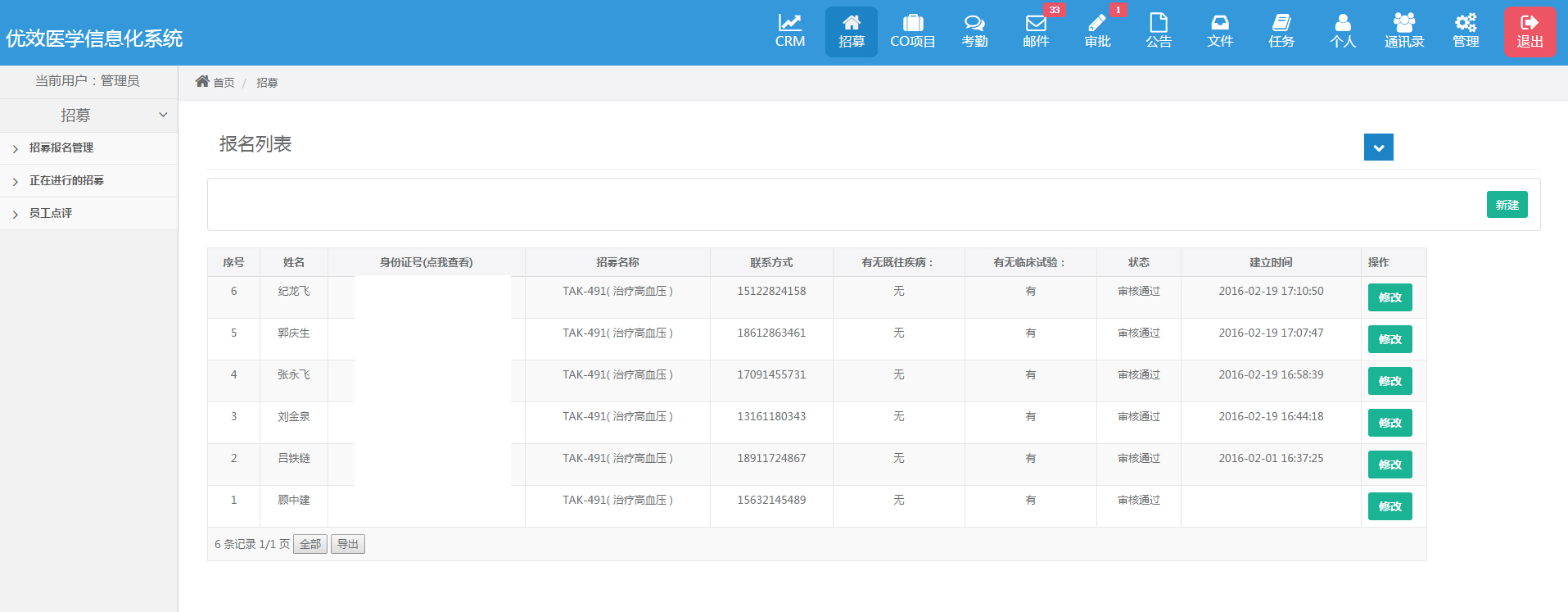The image size is (1568, 612).
Task: Click the red 退出 logout button
Action: (1529, 32)
